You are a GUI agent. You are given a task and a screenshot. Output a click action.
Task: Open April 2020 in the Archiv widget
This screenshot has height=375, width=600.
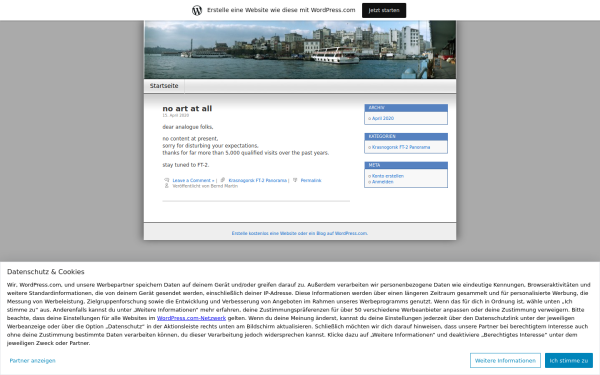point(383,118)
